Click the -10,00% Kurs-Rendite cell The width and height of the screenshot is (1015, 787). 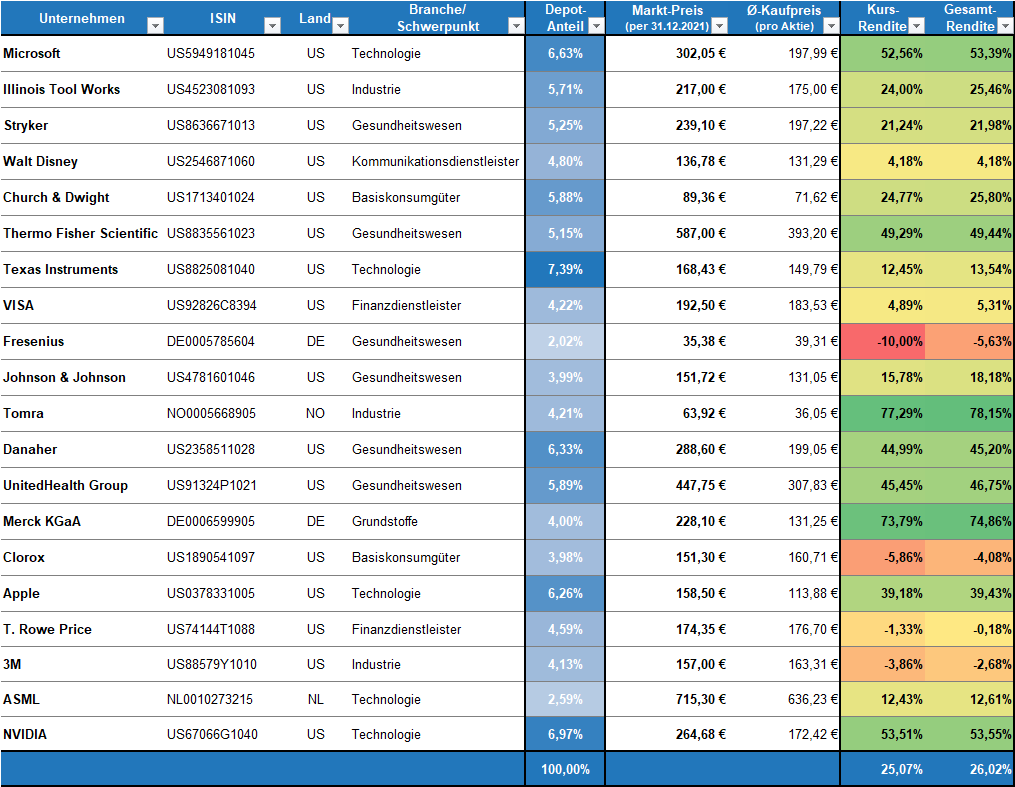883,342
